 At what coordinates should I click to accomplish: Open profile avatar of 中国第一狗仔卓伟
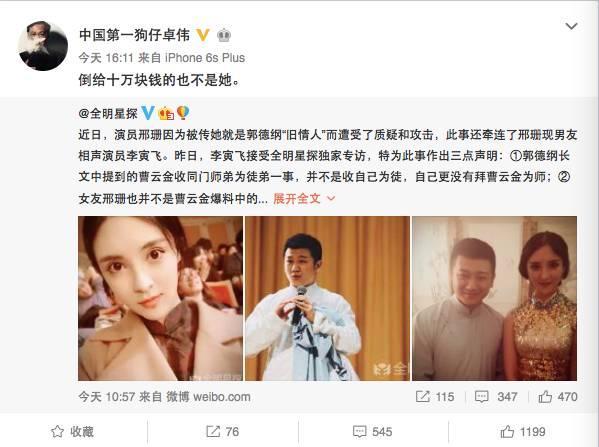pyautogui.click(x=43, y=46)
